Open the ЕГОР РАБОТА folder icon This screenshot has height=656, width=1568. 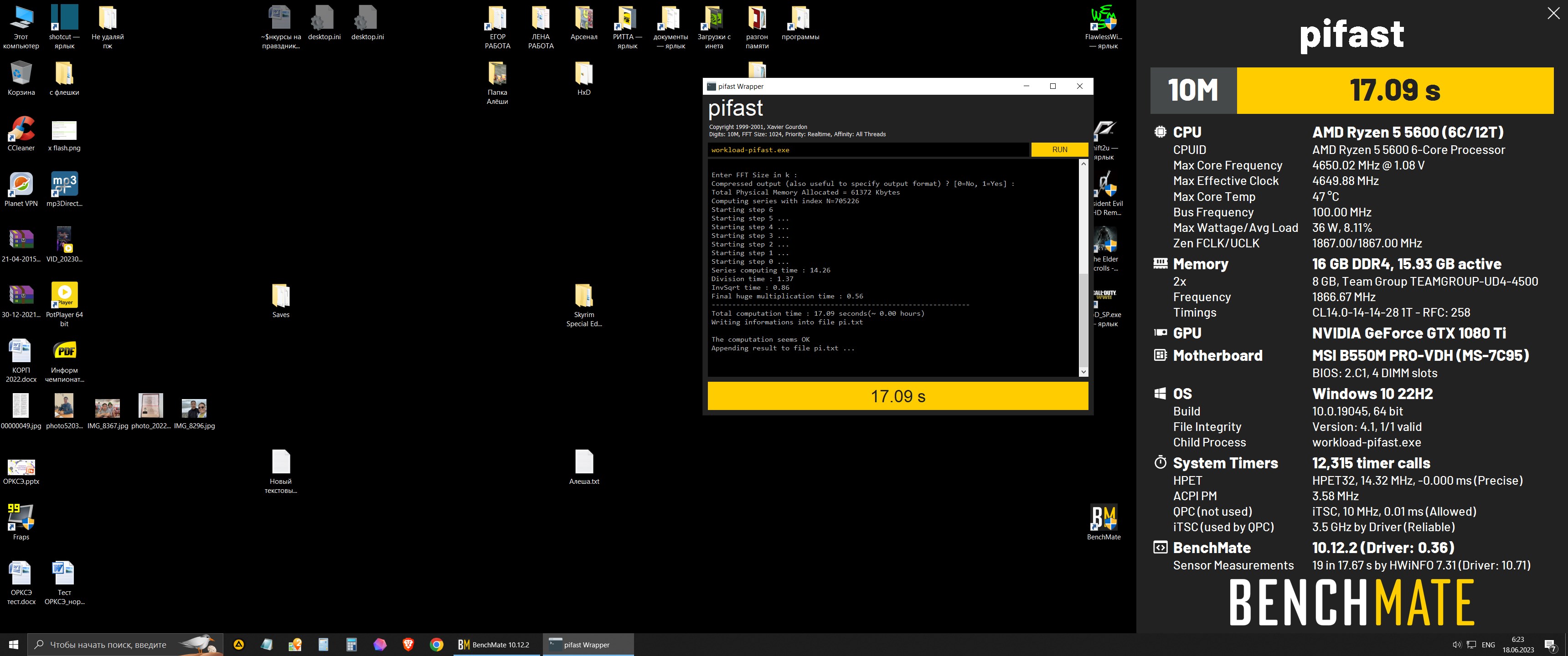click(x=497, y=27)
